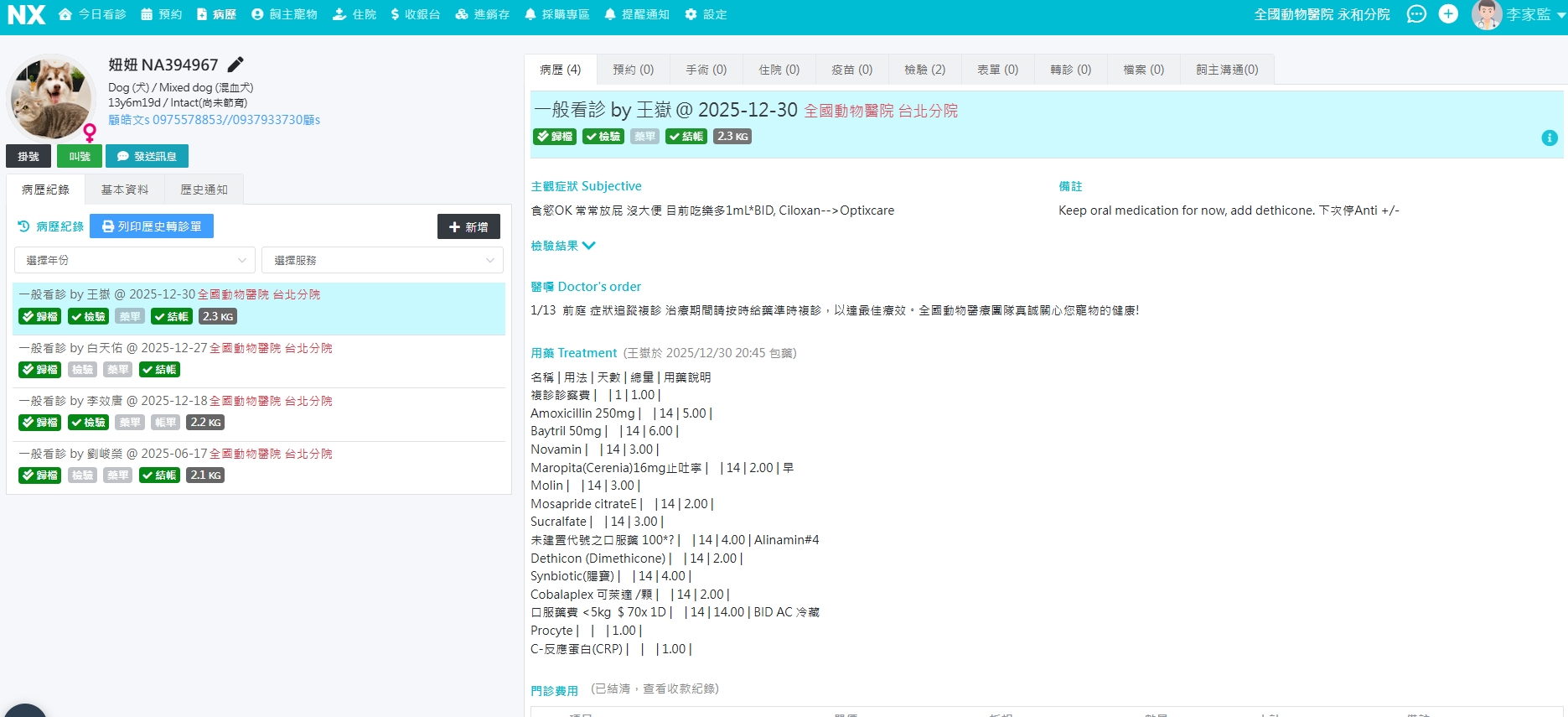Expand the 檢驗結果 section
1568x717 pixels.
point(563,246)
